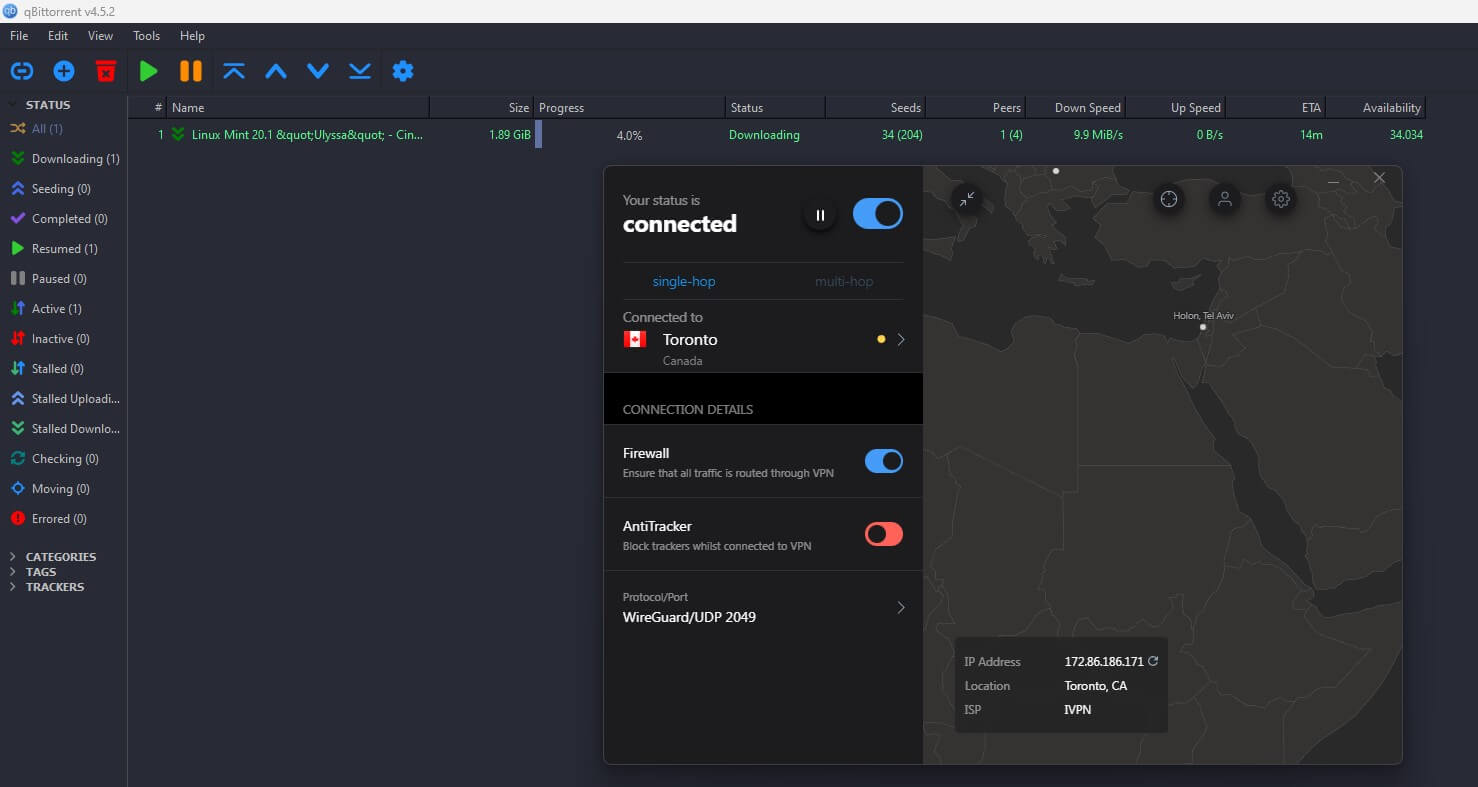Open Protocol/Port settings chevron
Image resolution: width=1478 pixels, height=787 pixels.
pyautogui.click(x=901, y=607)
